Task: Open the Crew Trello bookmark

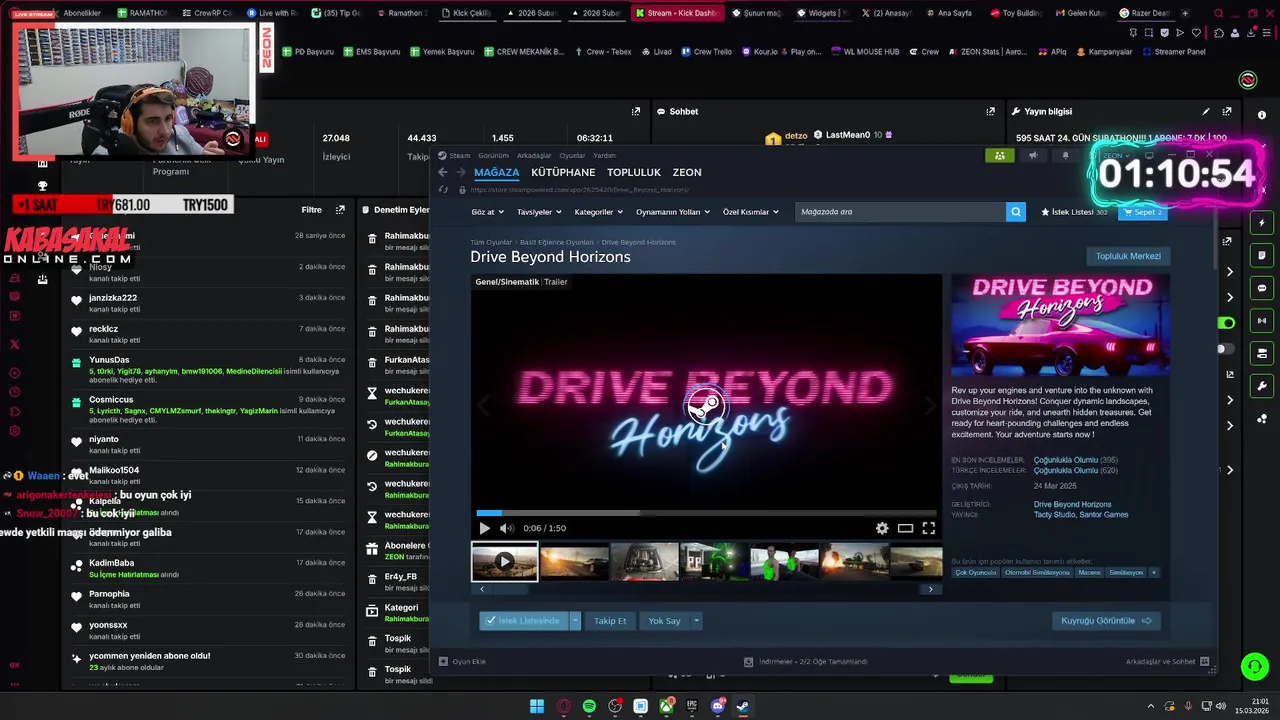Action: (707, 52)
